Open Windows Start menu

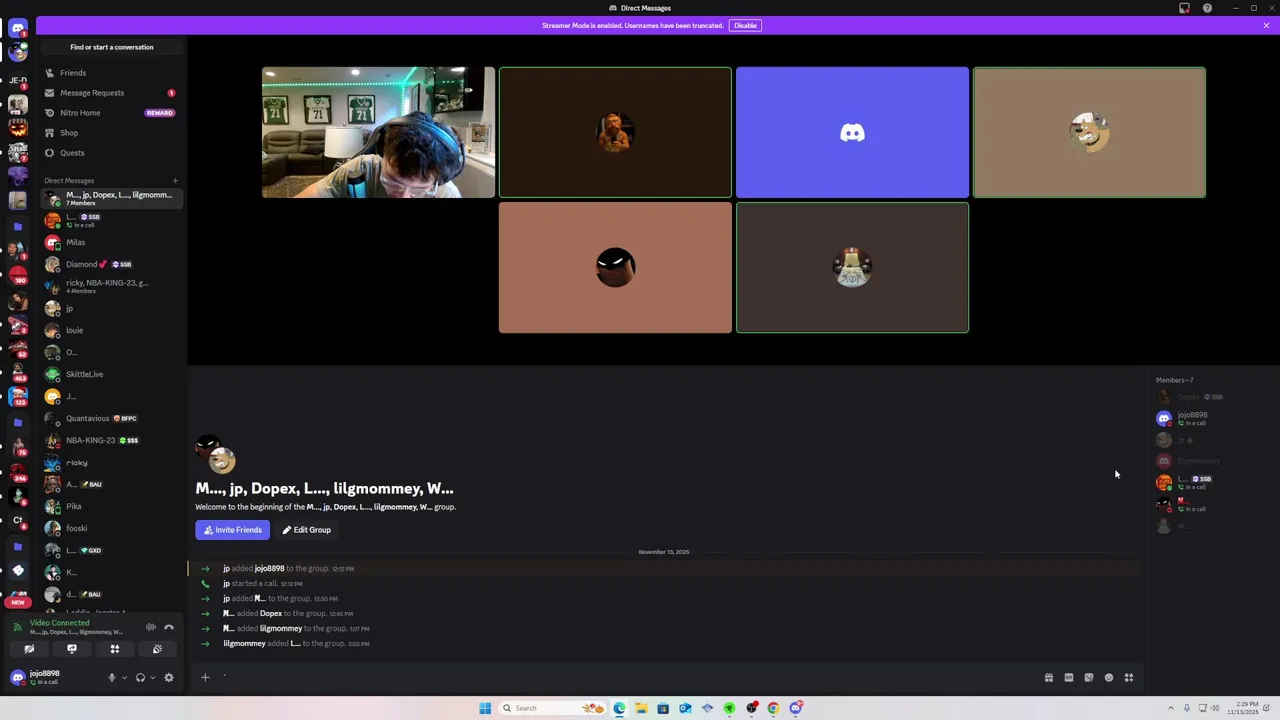(485, 708)
